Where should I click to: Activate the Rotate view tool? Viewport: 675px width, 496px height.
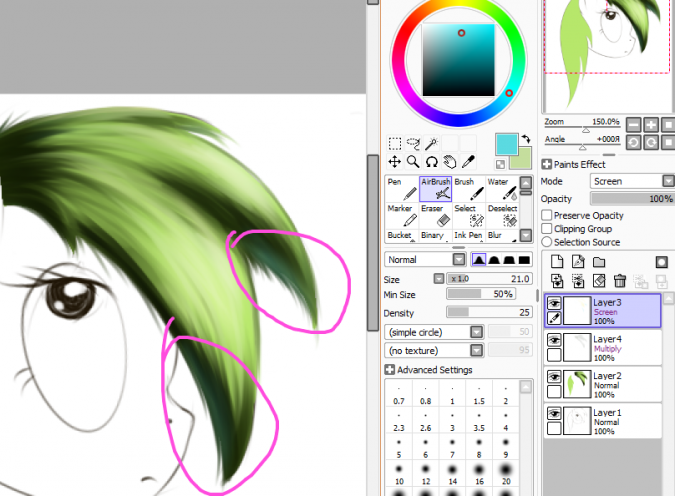431,161
